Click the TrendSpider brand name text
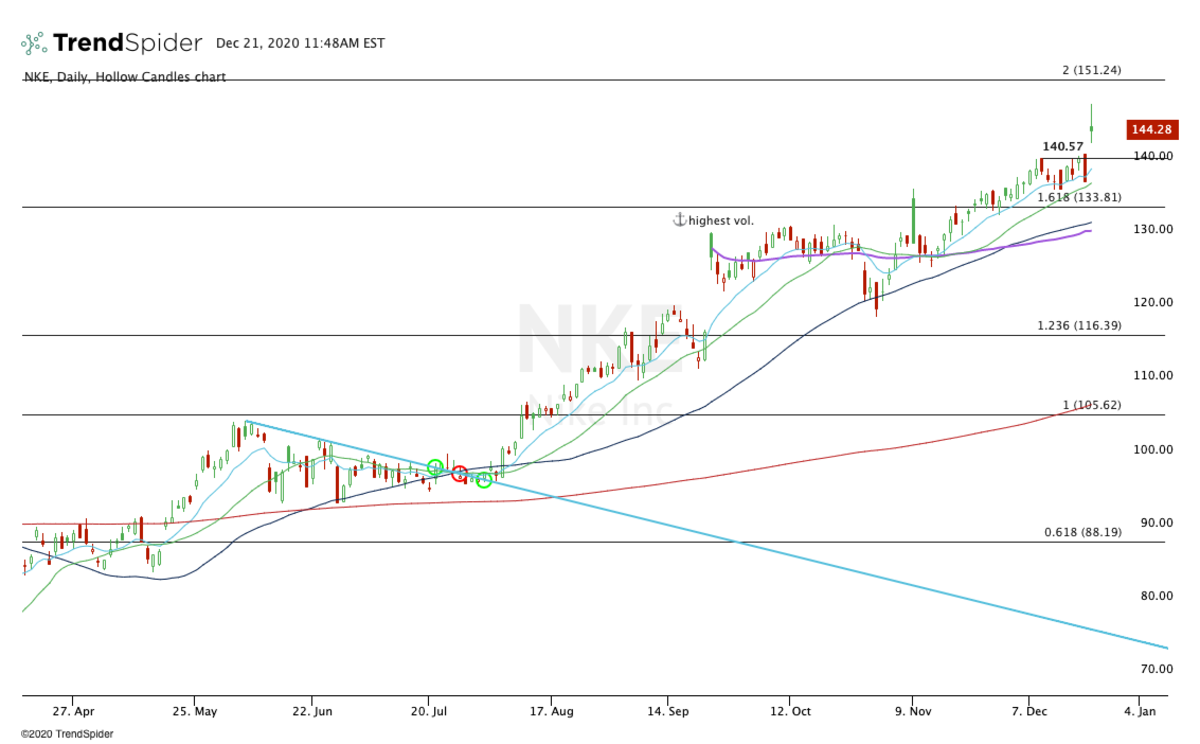Viewport: 1200px width, 744px height. tap(128, 43)
